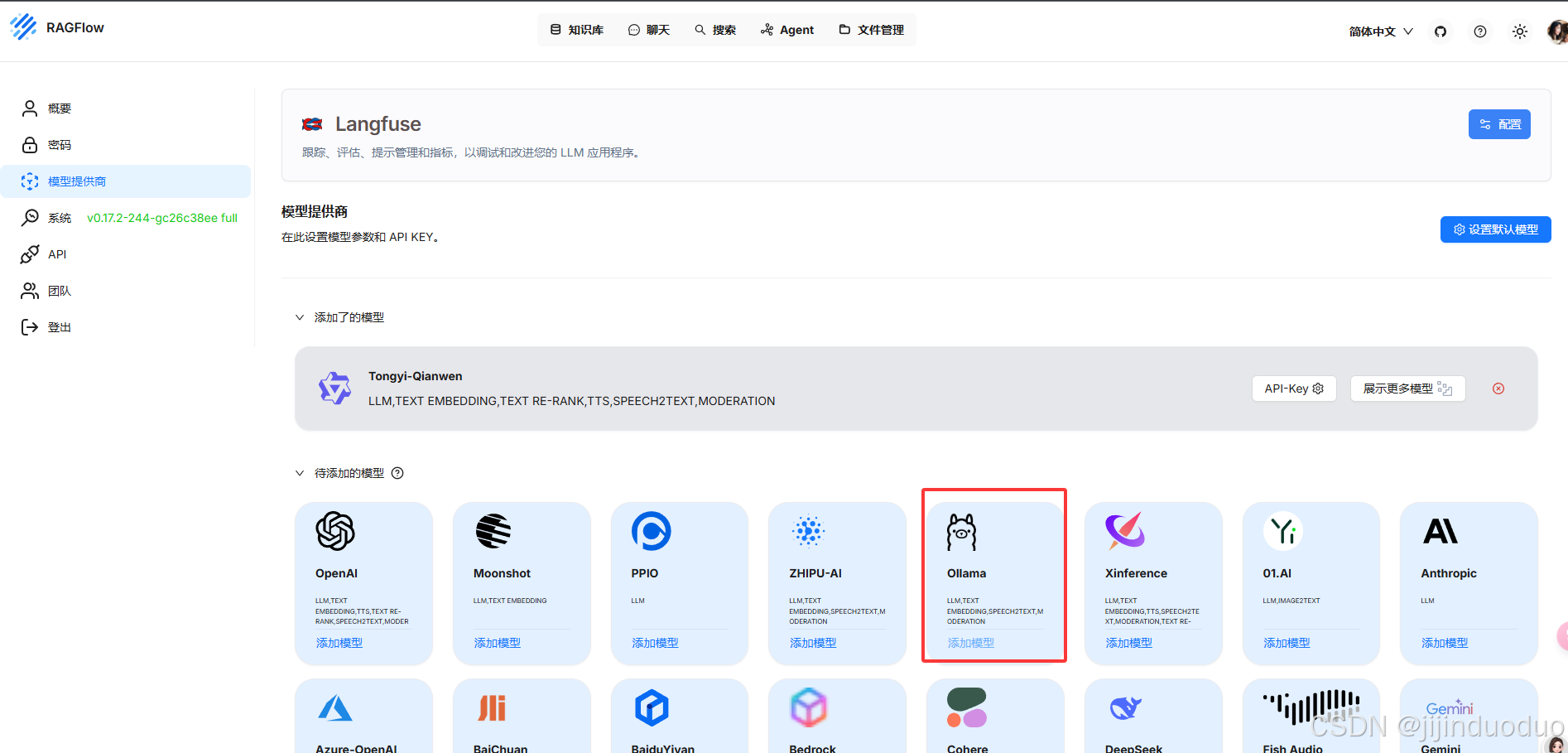The height and width of the screenshot is (753, 1568).
Task: Click the Xinference logo icon
Action: pyautogui.click(x=1125, y=530)
